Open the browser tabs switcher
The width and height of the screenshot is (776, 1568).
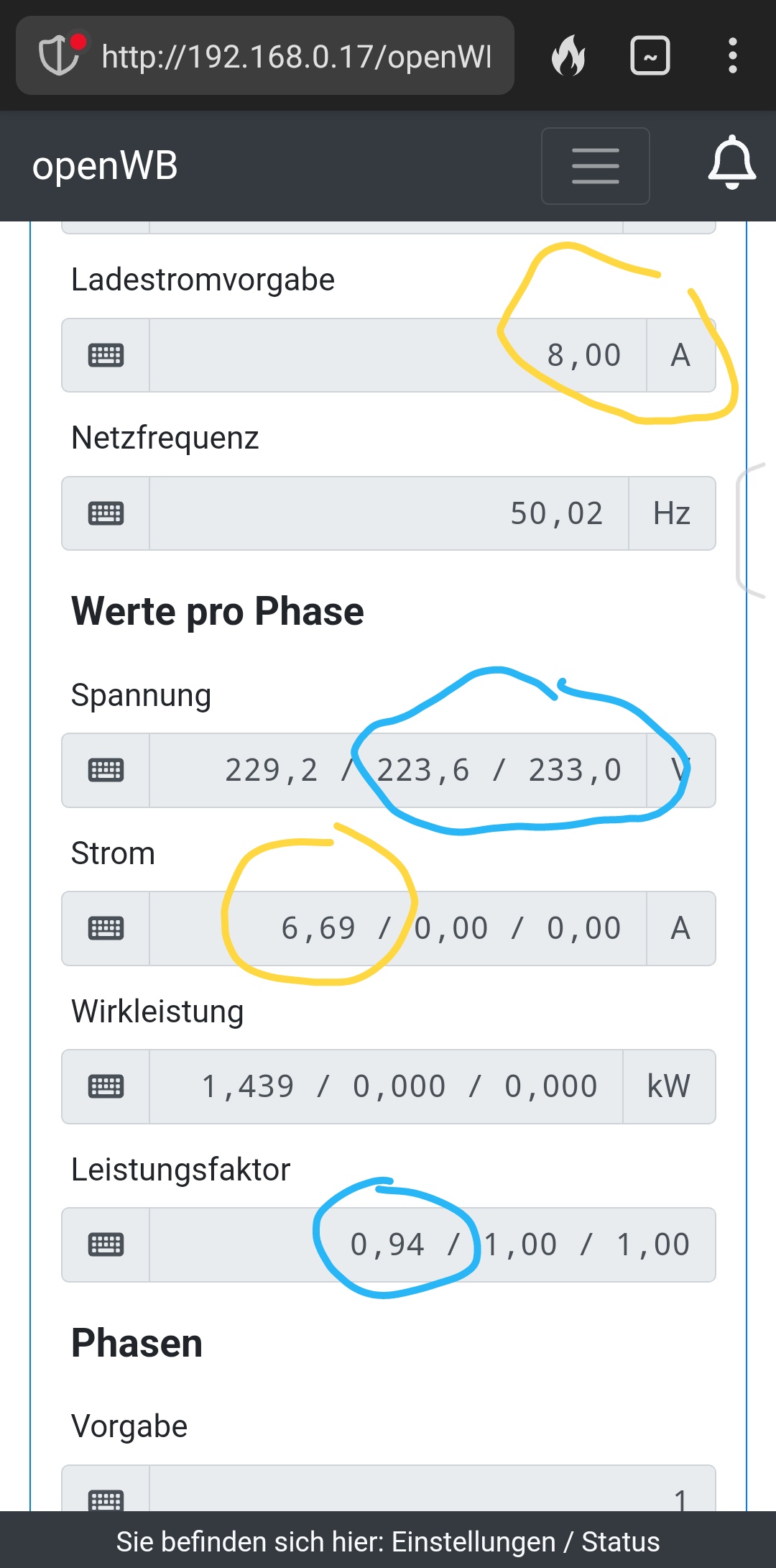pyautogui.click(x=650, y=55)
